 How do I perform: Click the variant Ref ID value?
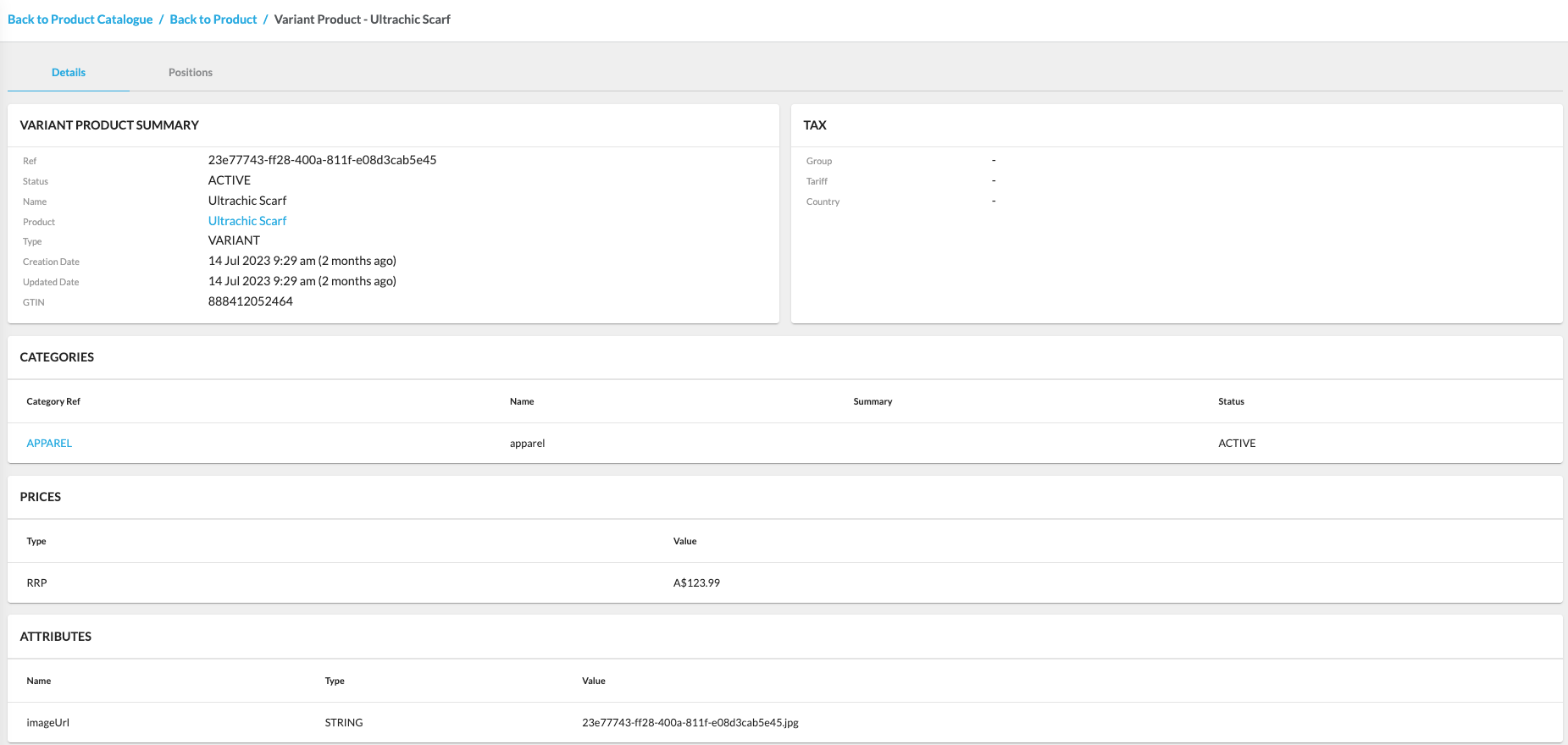pos(322,160)
